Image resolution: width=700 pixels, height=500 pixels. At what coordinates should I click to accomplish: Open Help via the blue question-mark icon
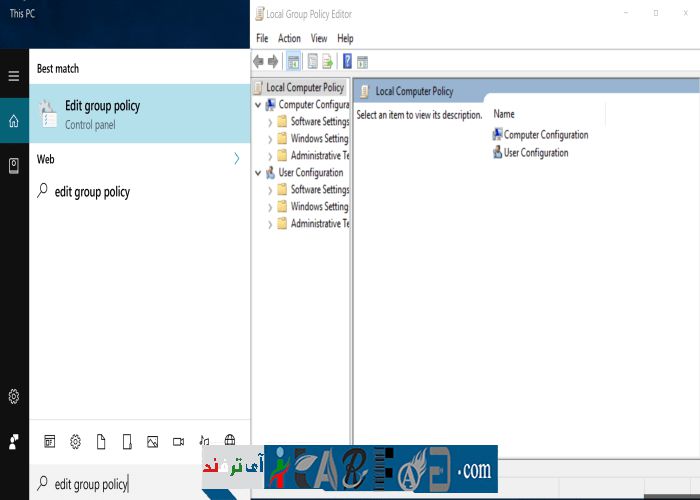[347, 62]
